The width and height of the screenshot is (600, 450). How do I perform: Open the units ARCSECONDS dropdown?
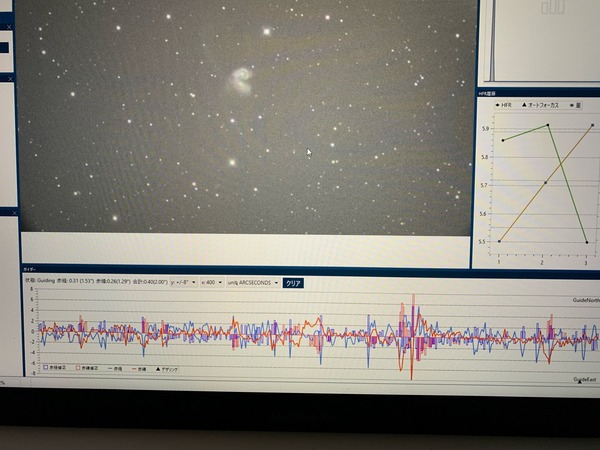pyautogui.click(x=253, y=283)
